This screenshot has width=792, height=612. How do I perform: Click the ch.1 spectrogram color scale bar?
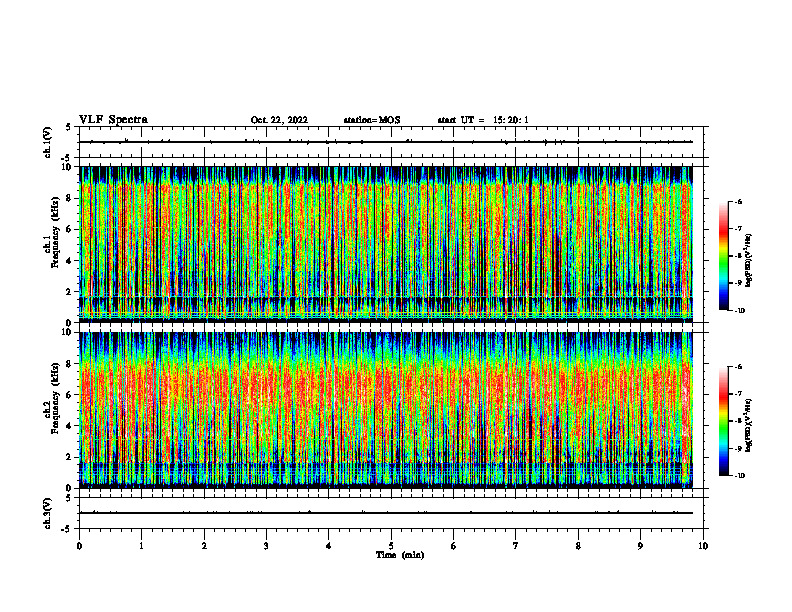[723, 256]
